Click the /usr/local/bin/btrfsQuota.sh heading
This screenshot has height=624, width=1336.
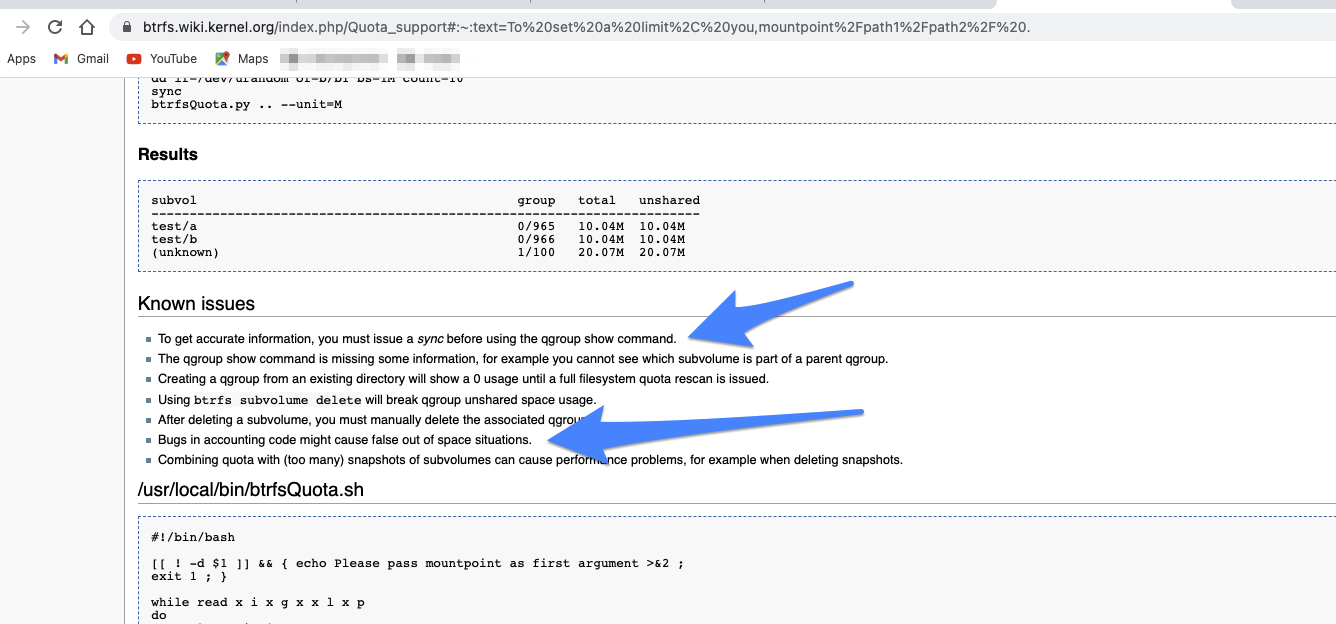coord(251,490)
